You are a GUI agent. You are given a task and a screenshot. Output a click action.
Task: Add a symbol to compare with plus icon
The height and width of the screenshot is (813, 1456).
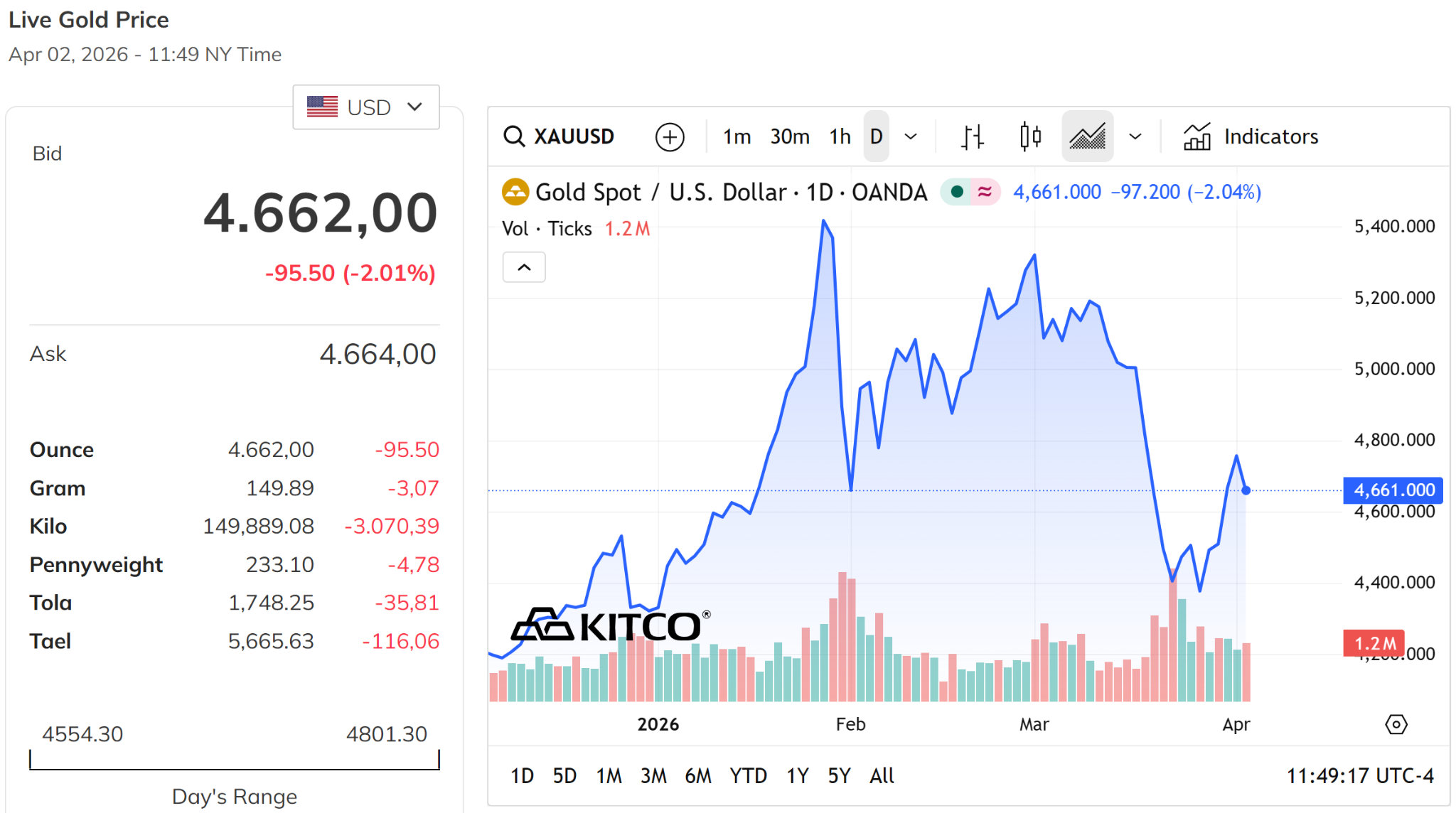(670, 136)
